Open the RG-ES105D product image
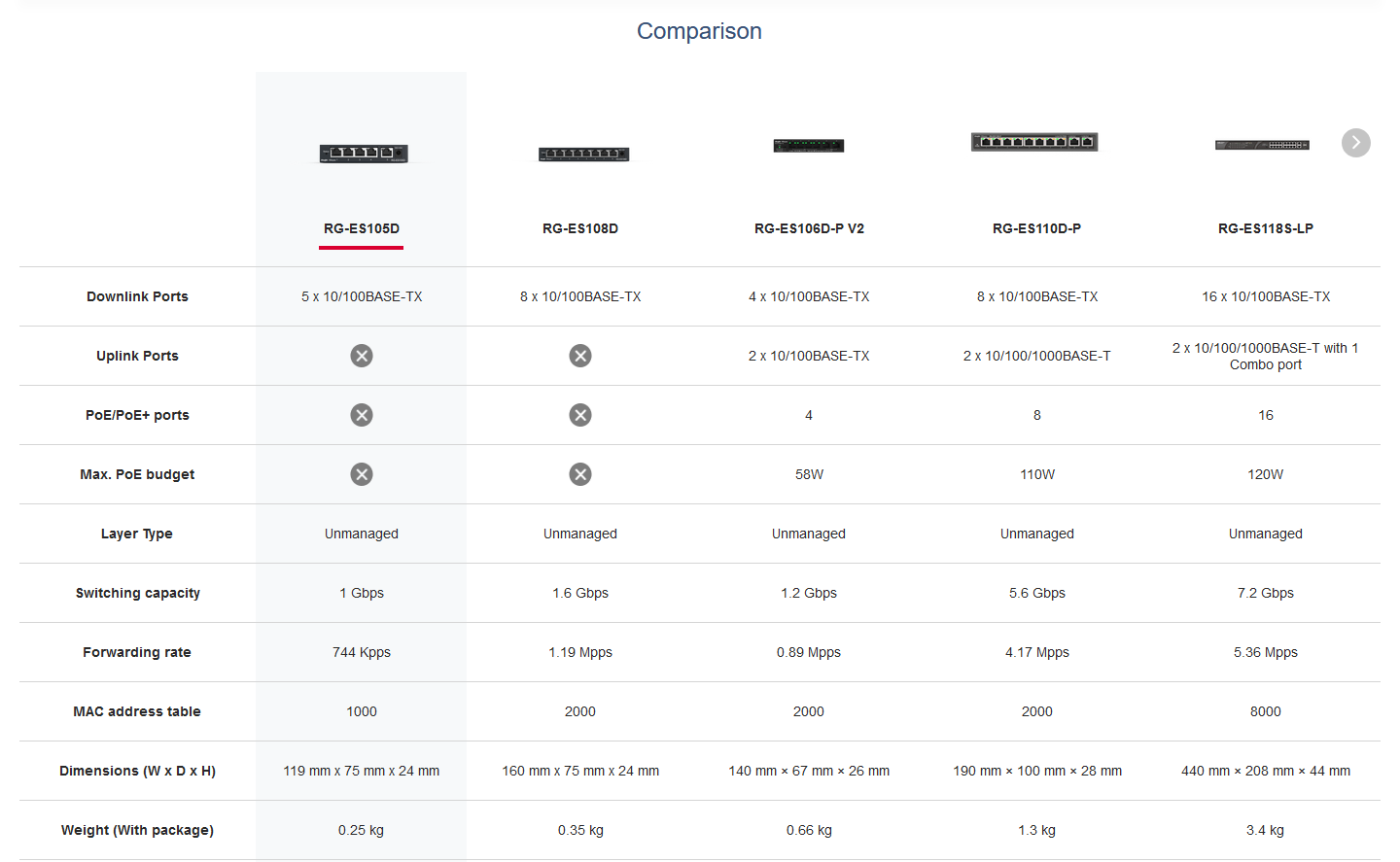Image resolution: width=1400 pixels, height=862 pixels. pyautogui.click(x=364, y=153)
